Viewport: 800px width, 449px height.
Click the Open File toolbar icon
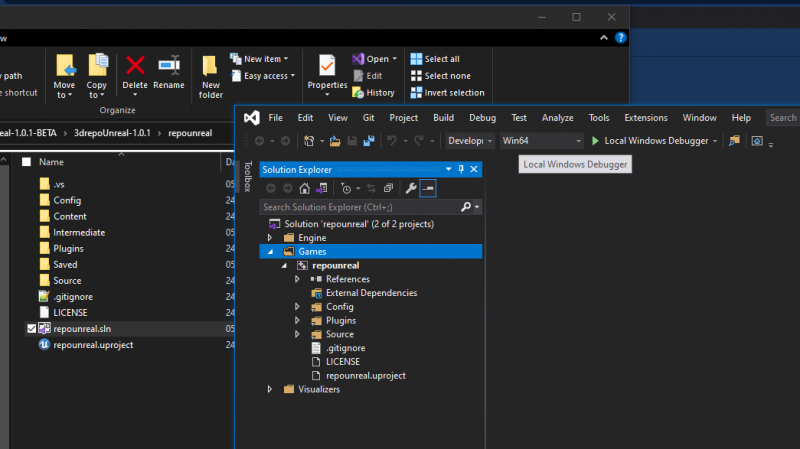[335, 141]
